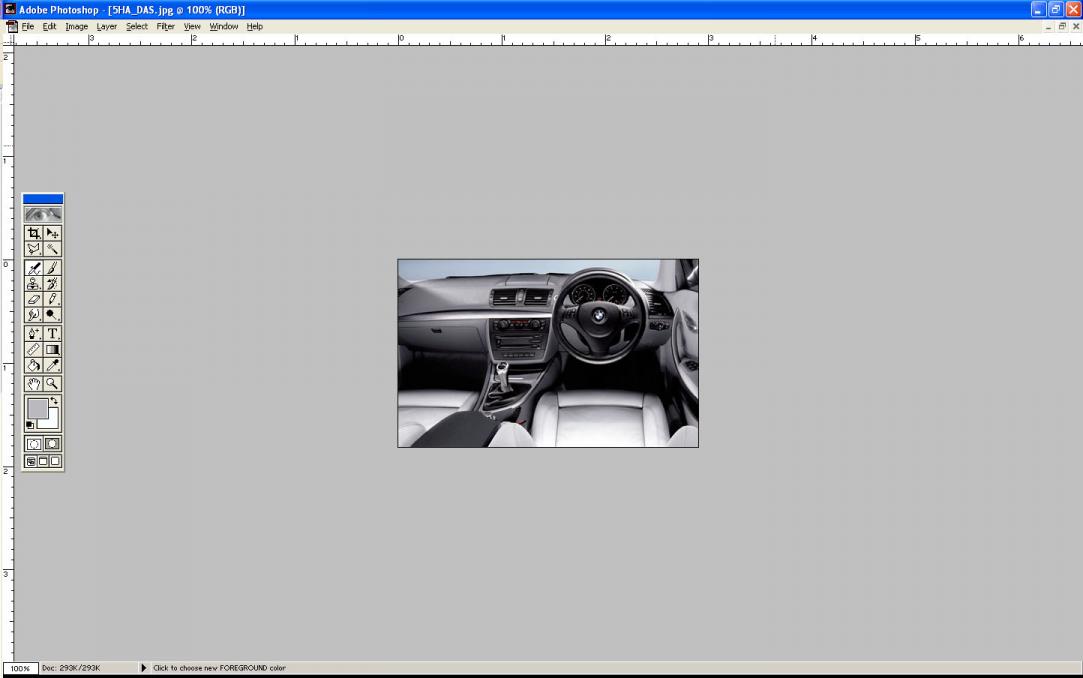Open the File menu
1083x678 pixels.
click(28, 26)
